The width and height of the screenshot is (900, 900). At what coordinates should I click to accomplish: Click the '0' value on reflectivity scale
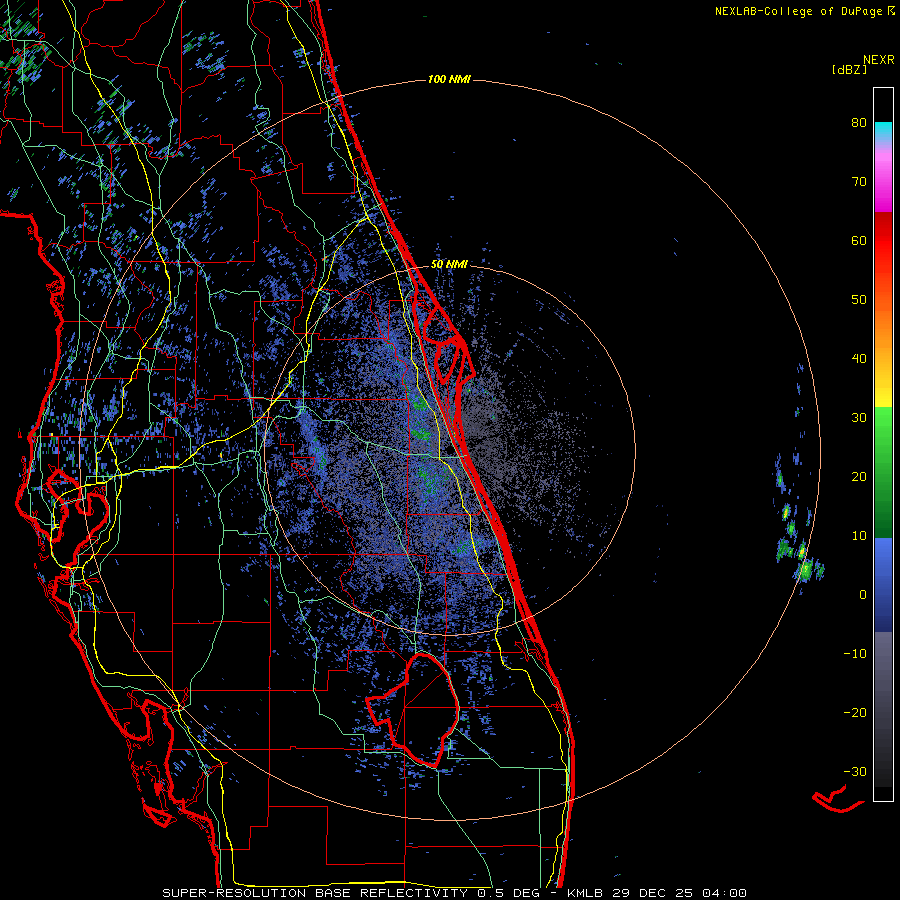pos(863,595)
